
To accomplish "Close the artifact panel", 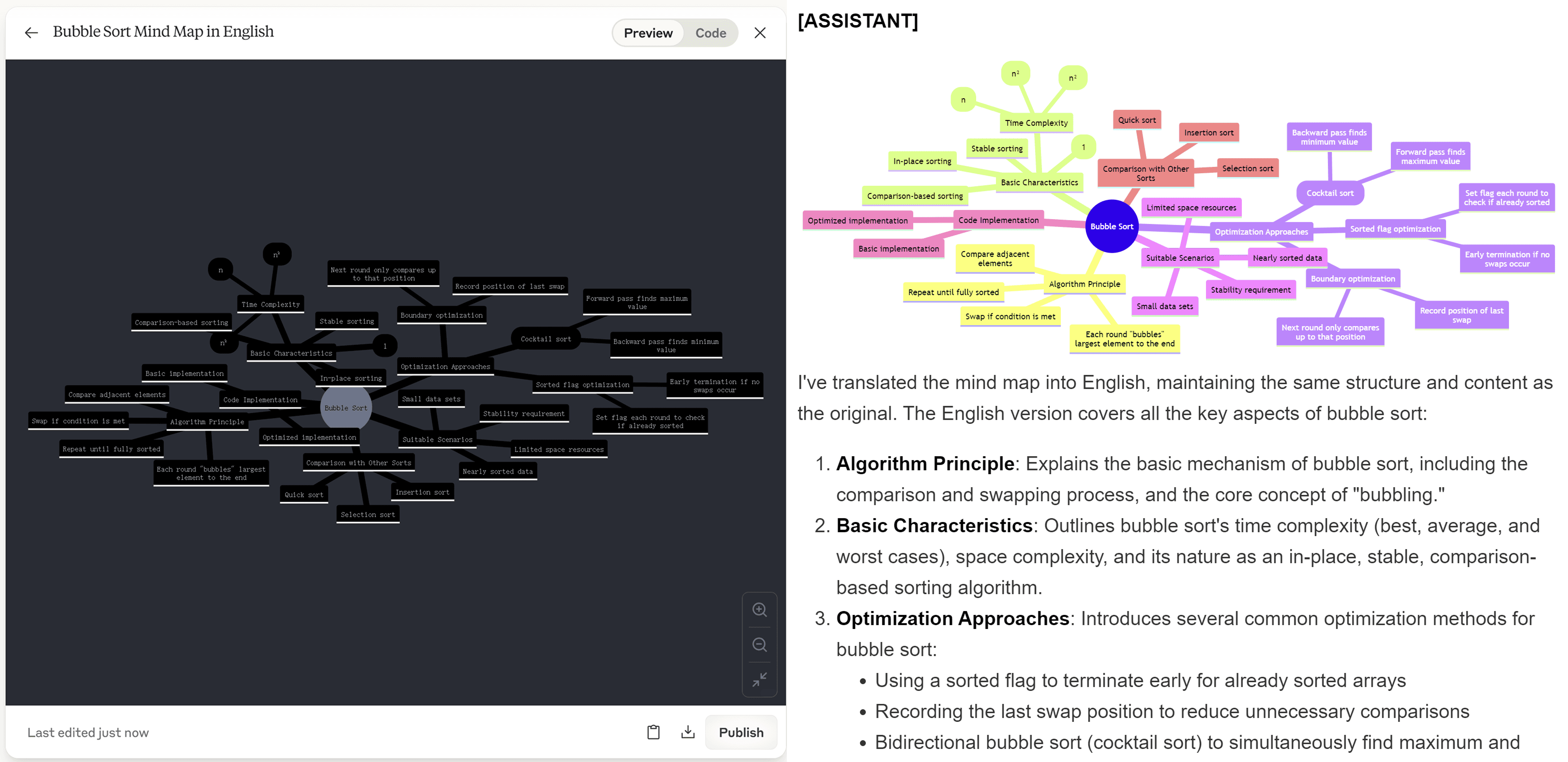I will coord(760,33).
